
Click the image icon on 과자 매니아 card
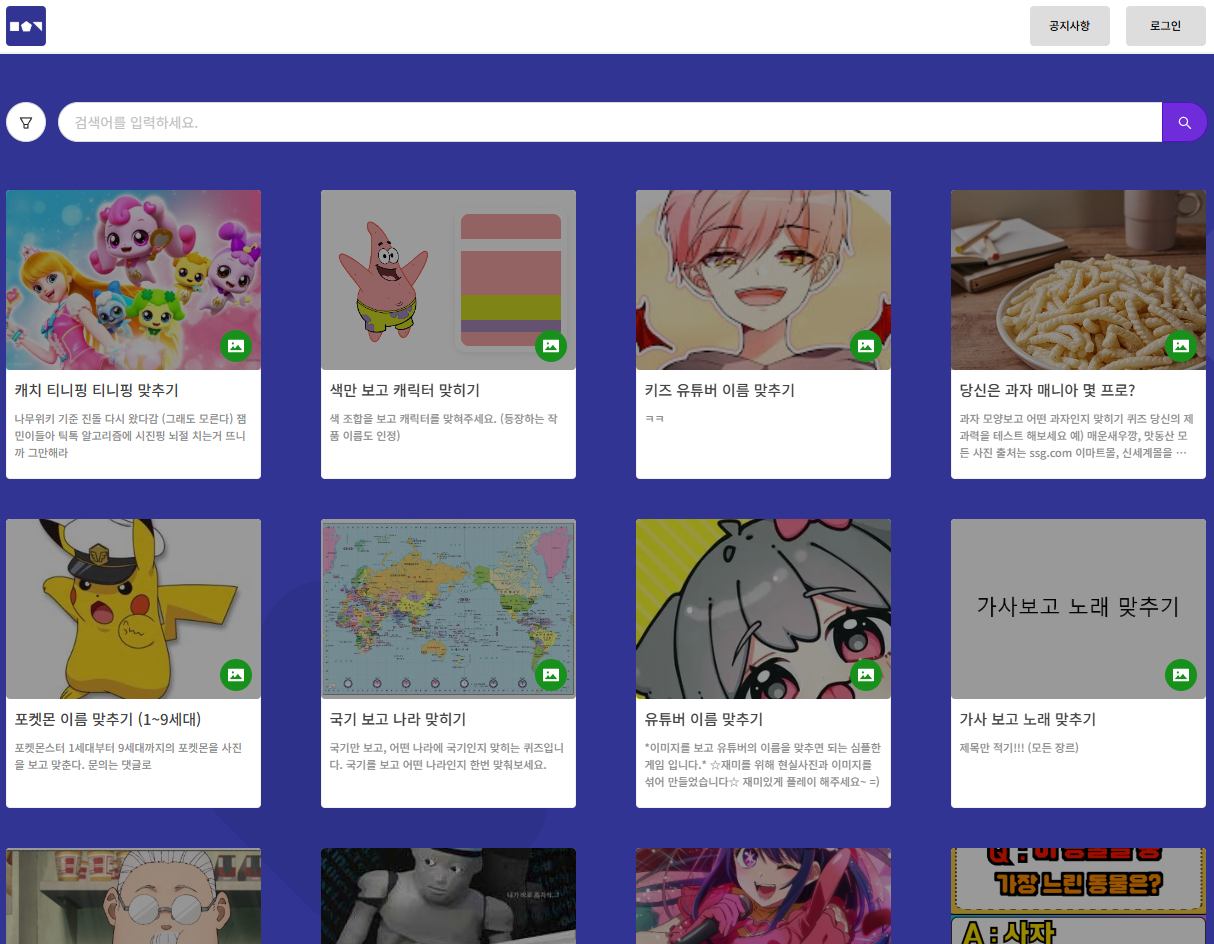(1181, 346)
